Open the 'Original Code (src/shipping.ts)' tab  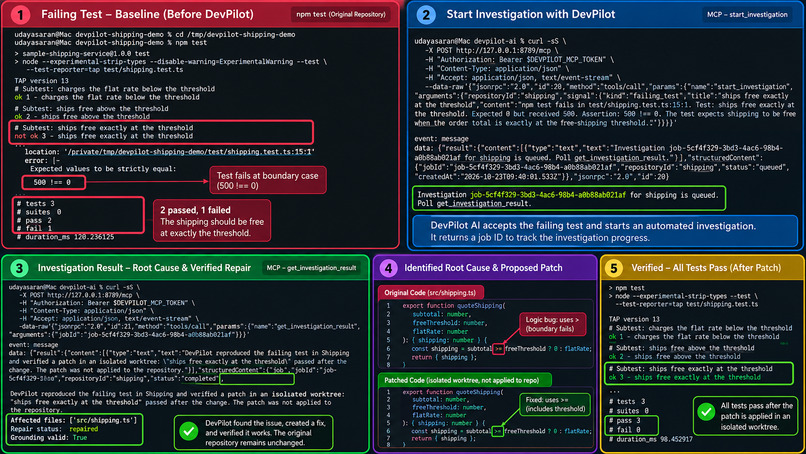click(431, 293)
